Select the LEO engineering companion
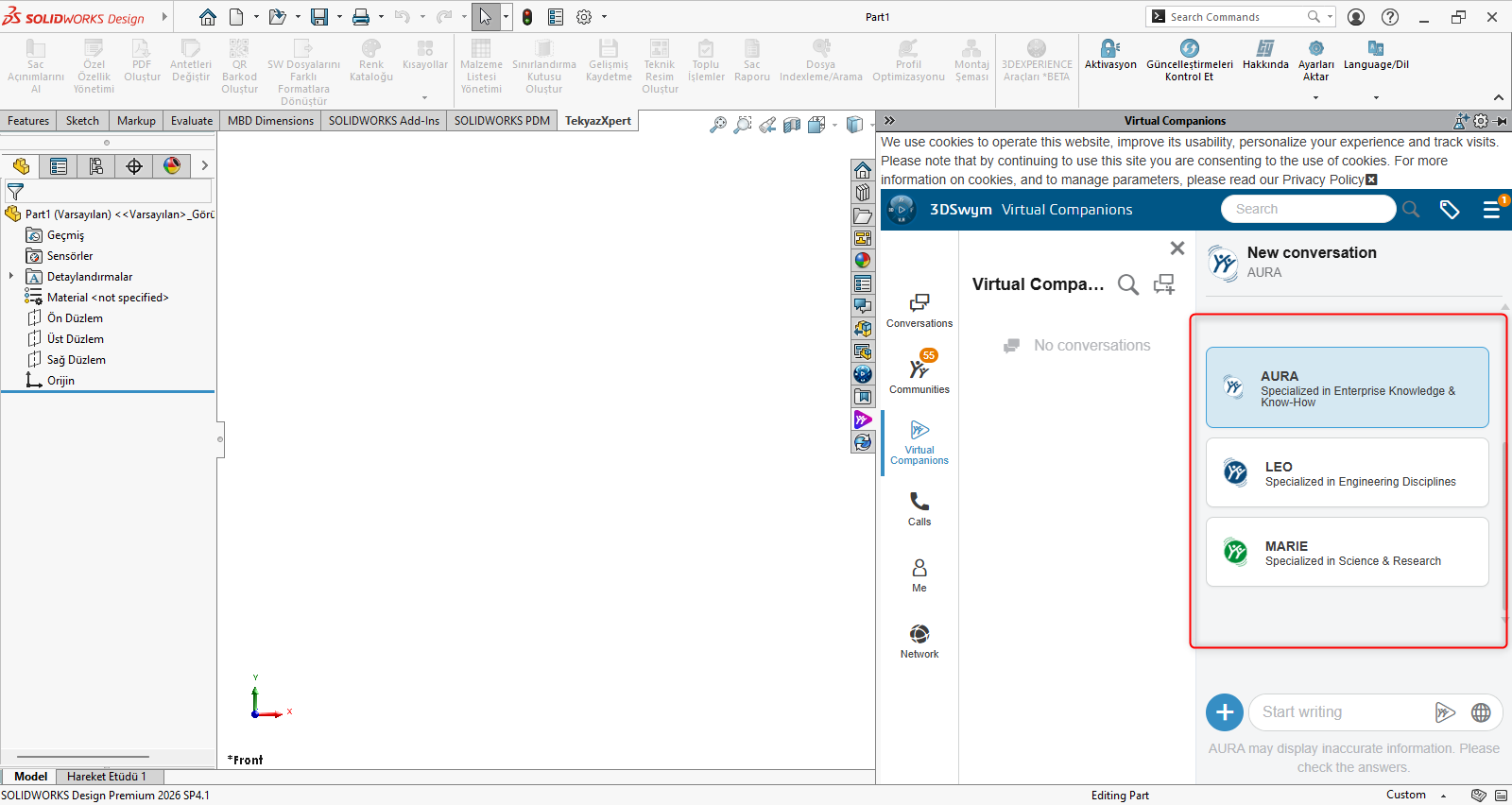1512x805 pixels. tap(1347, 472)
